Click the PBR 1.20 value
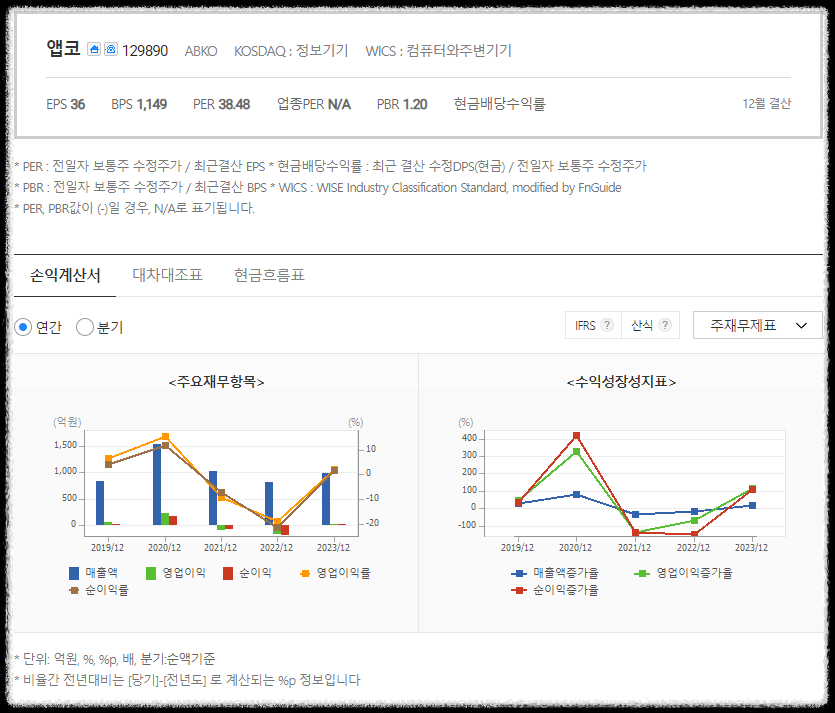 402,104
